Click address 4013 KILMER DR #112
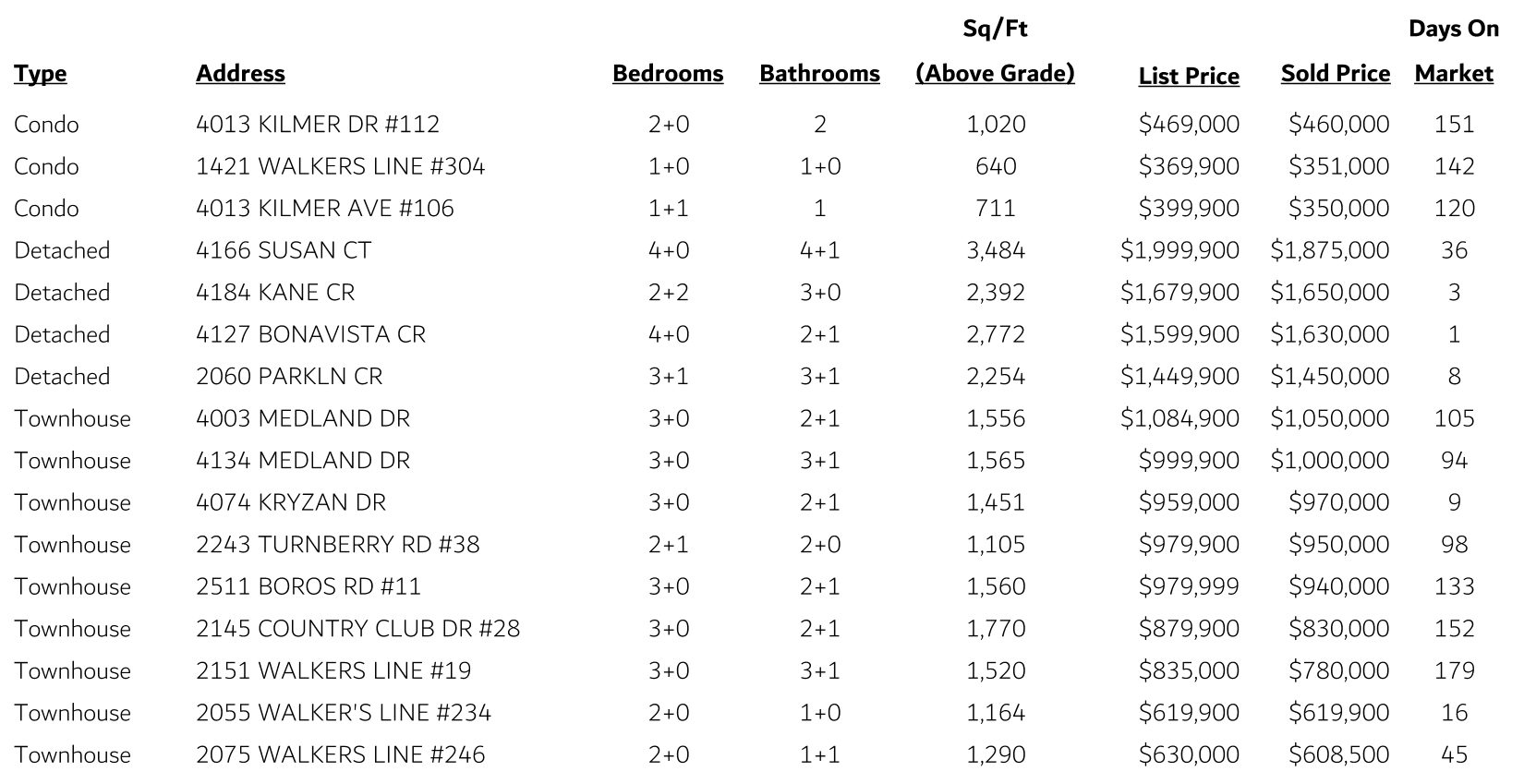This screenshot has height=784, width=1524. [318, 125]
